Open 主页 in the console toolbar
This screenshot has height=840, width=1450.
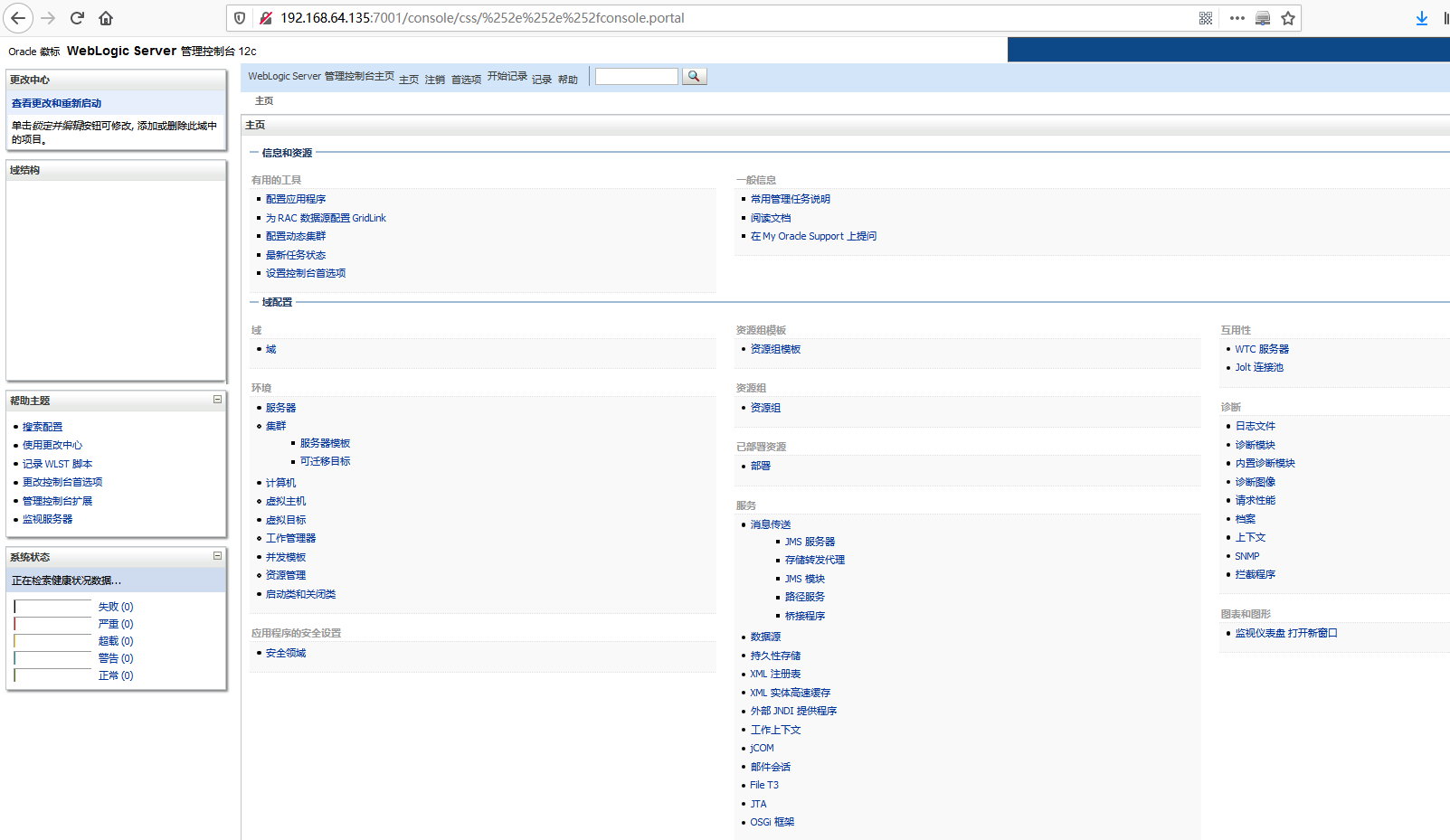coord(409,80)
